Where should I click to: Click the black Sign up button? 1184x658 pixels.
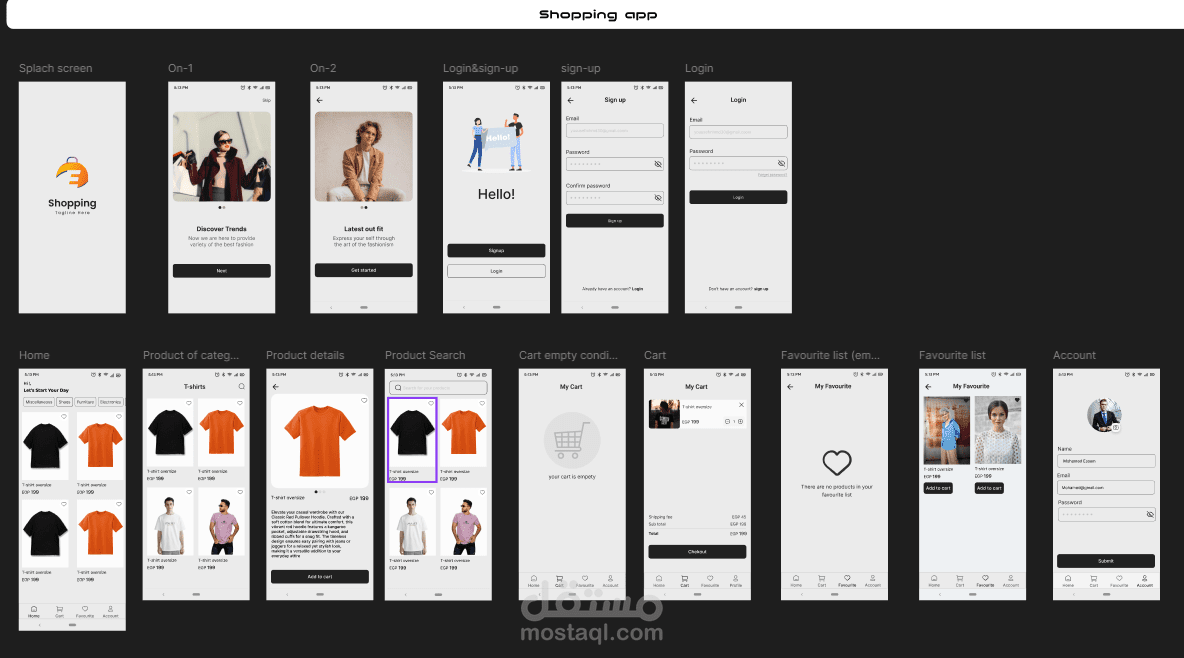click(615, 221)
